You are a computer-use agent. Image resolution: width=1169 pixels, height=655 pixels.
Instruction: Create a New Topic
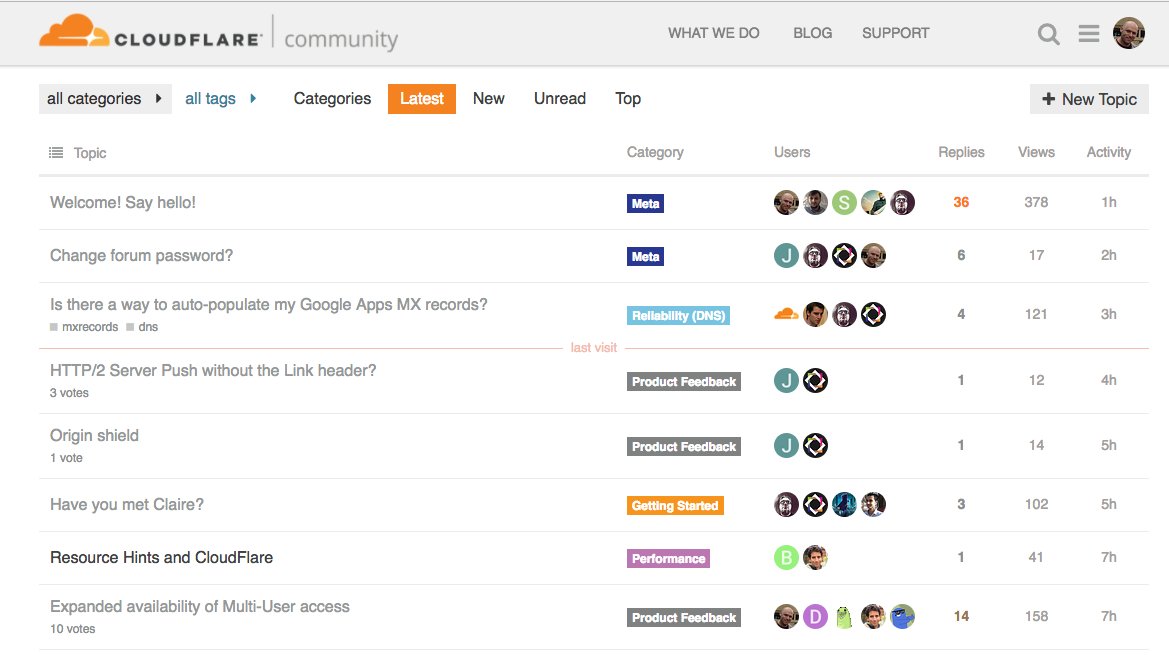[1089, 99]
